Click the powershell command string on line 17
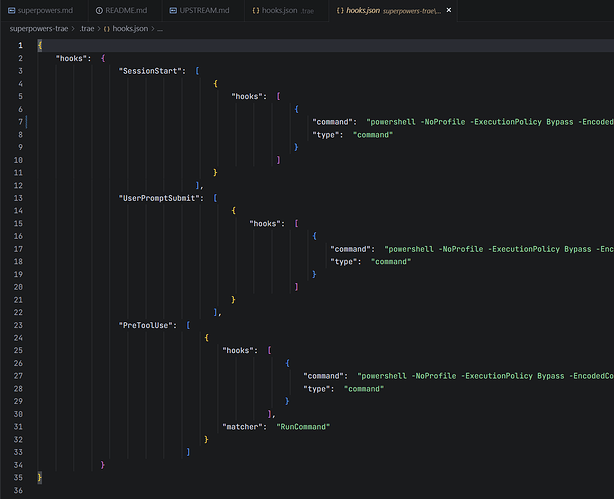 [499, 249]
